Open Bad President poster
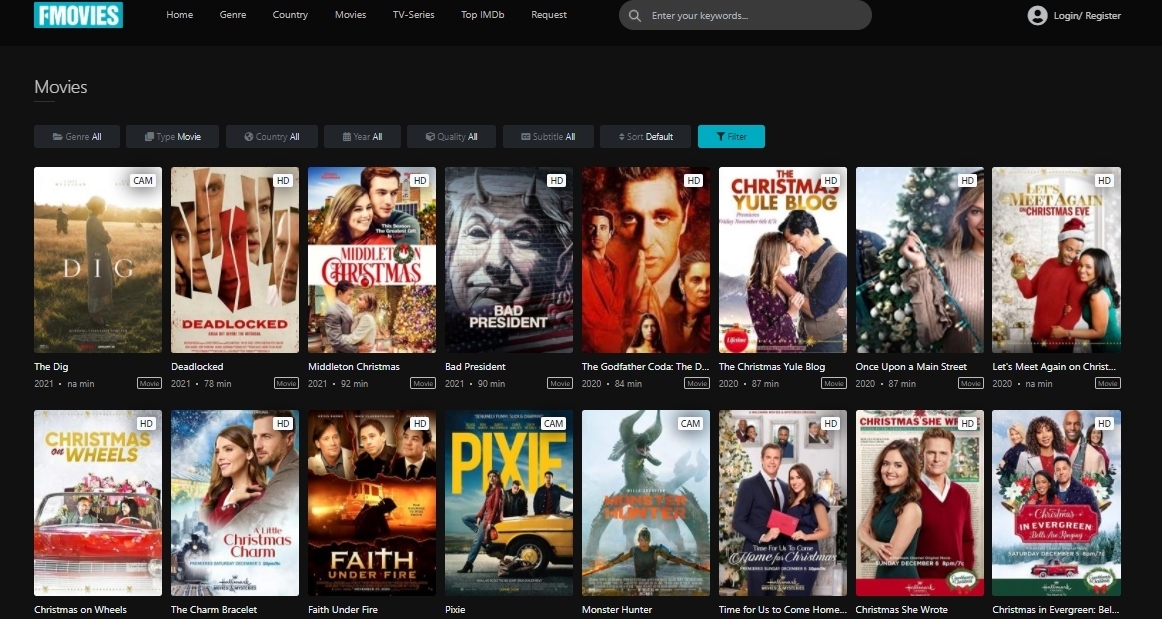The image size is (1162, 619). click(508, 259)
